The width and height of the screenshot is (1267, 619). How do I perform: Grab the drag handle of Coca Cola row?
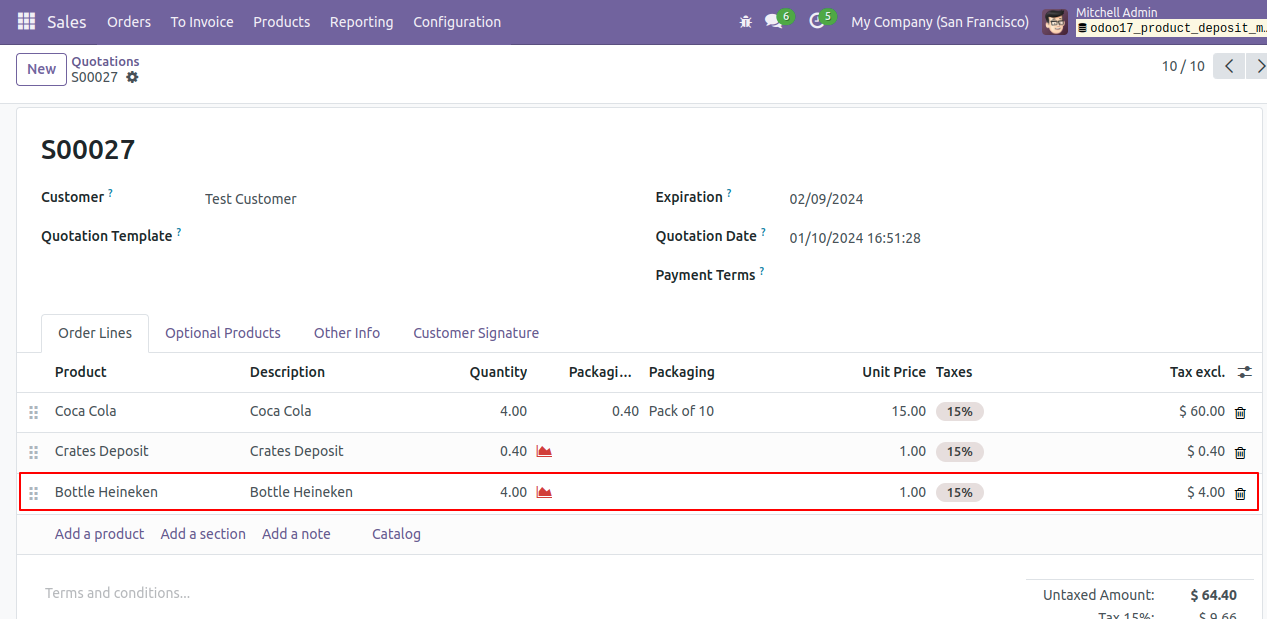33,412
